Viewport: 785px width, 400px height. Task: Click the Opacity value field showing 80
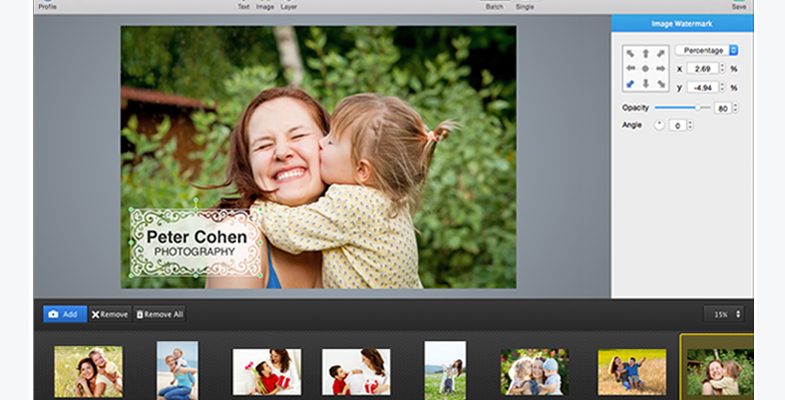pyautogui.click(x=722, y=108)
